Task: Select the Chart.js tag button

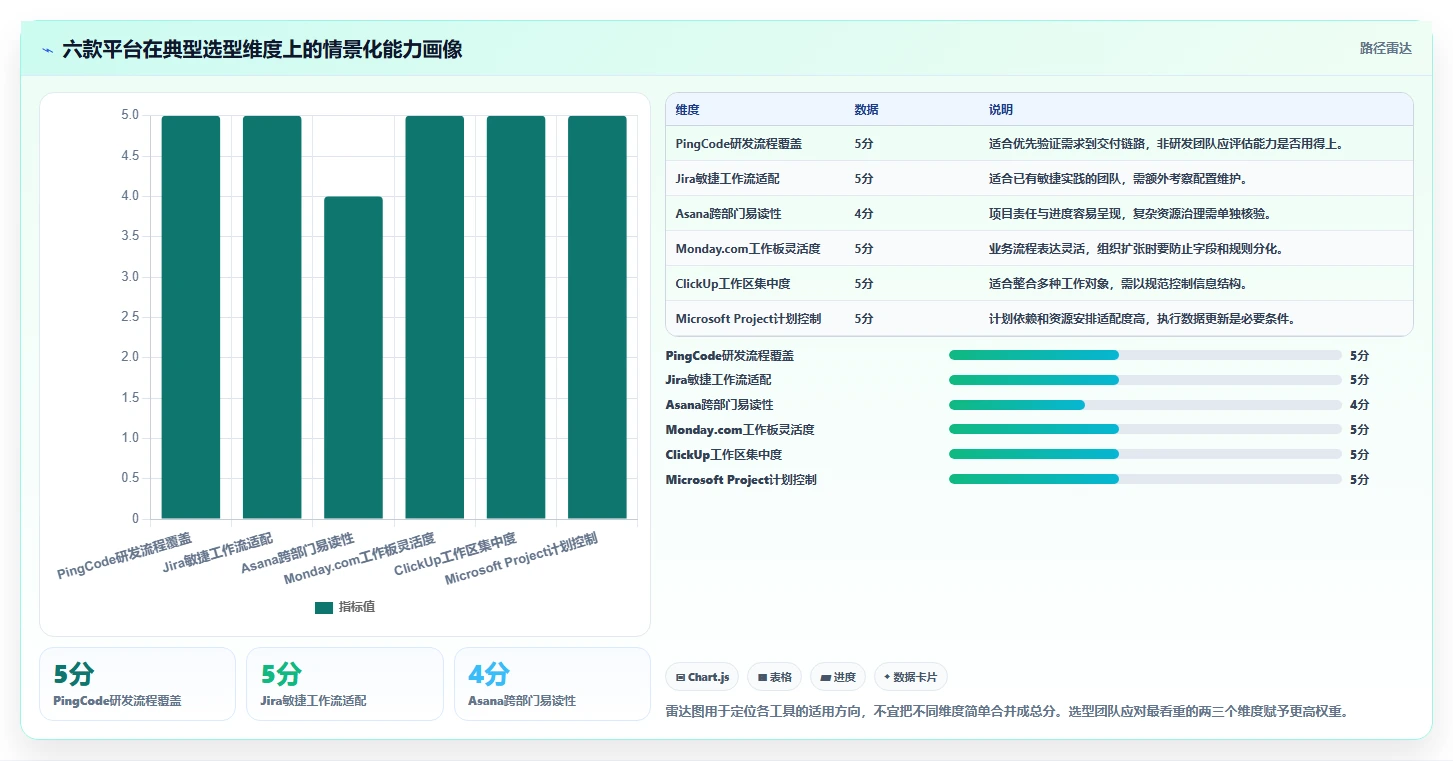Action: (702, 677)
